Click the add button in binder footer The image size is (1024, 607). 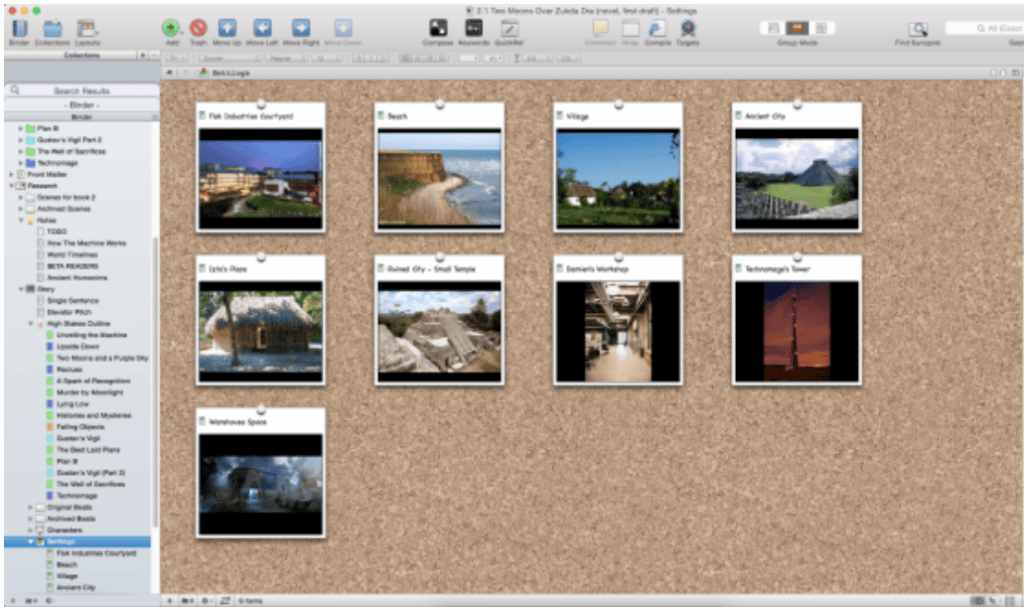12,600
